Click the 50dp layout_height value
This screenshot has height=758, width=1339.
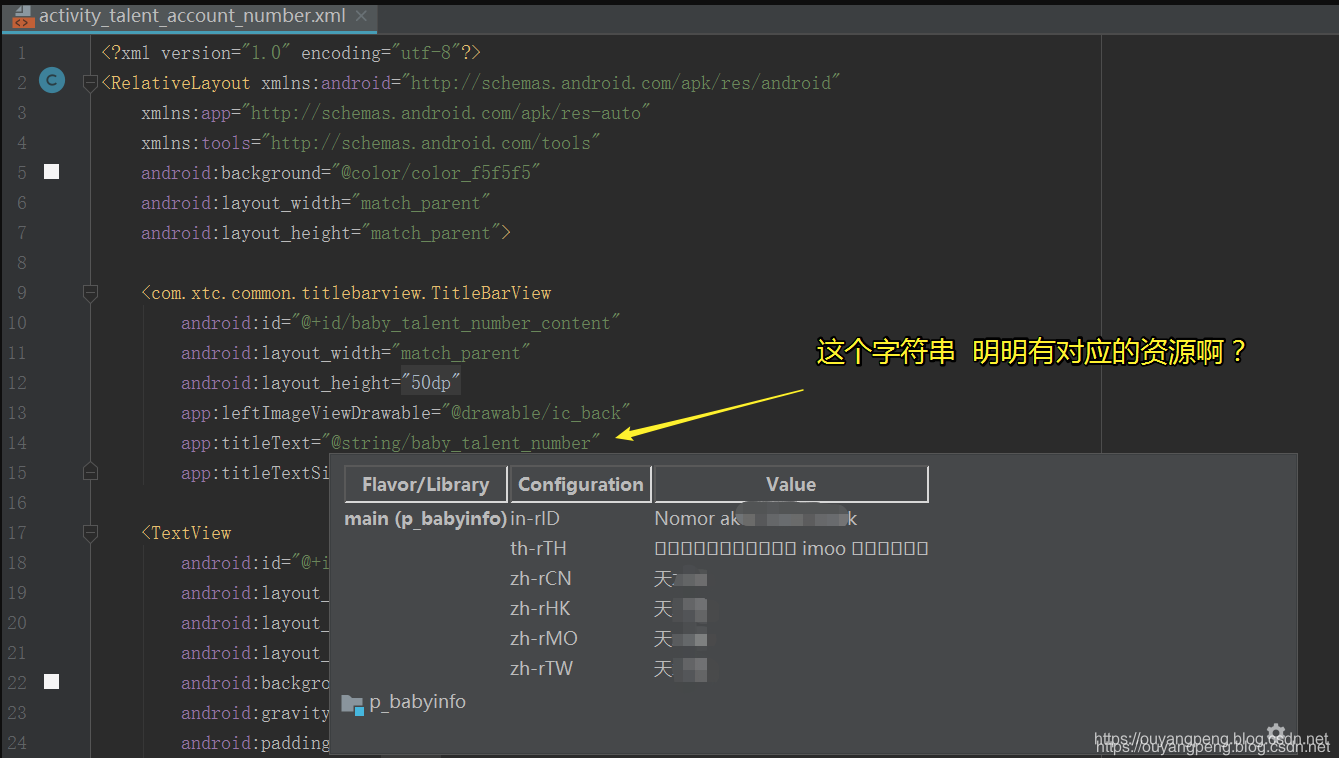[x=431, y=382]
